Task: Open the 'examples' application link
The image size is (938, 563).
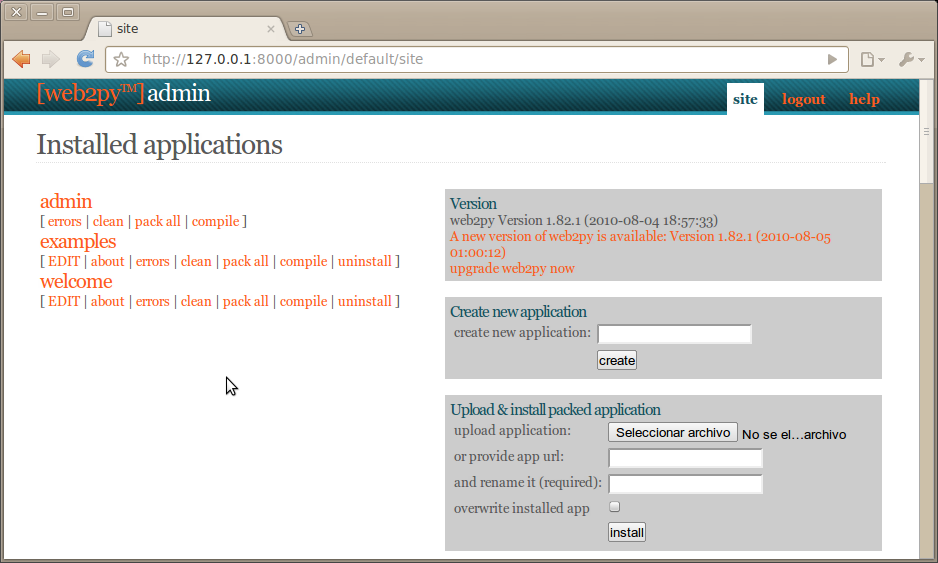Action: tap(78, 242)
